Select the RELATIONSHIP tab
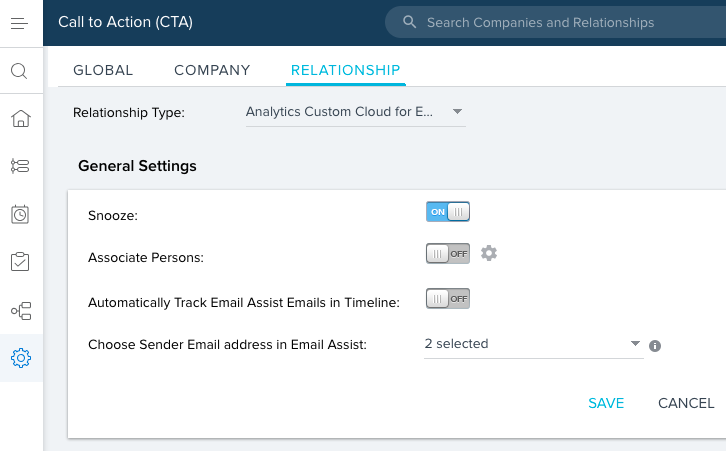Image resolution: width=726 pixels, height=451 pixels. 345,70
